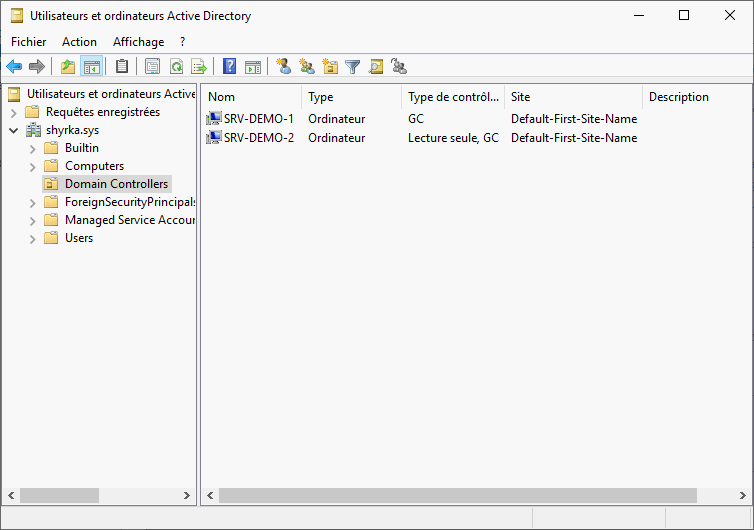Open the Action menu
Image resolution: width=754 pixels, height=530 pixels.
[79, 42]
